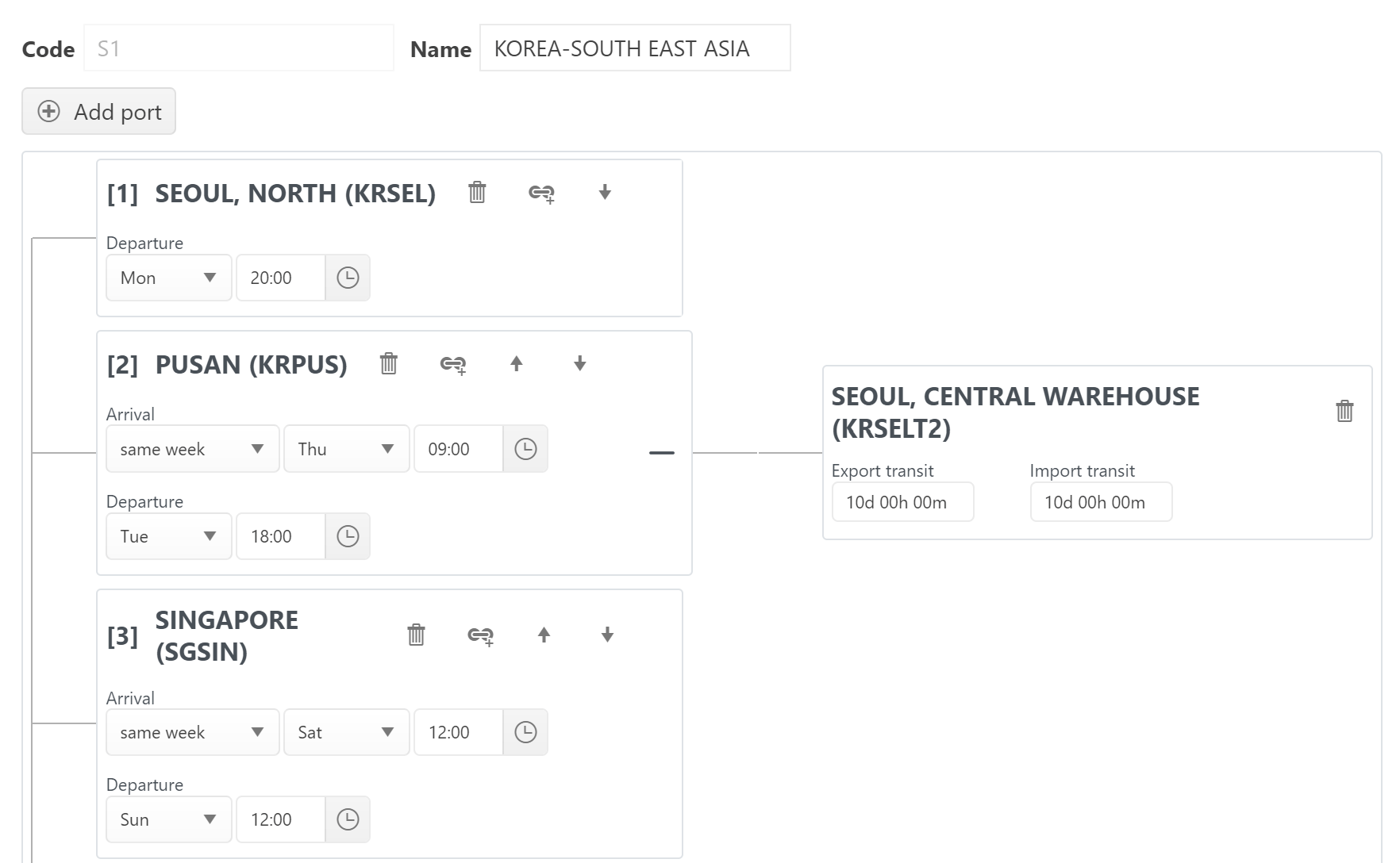
Task: Open PUSAN departure day dropdown showing Tue
Action: pyautogui.click(x=168, y=536)
